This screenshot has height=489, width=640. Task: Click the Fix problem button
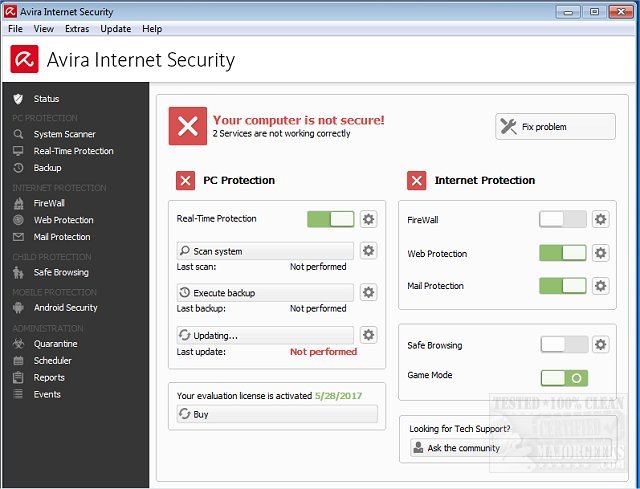[555, 127]
